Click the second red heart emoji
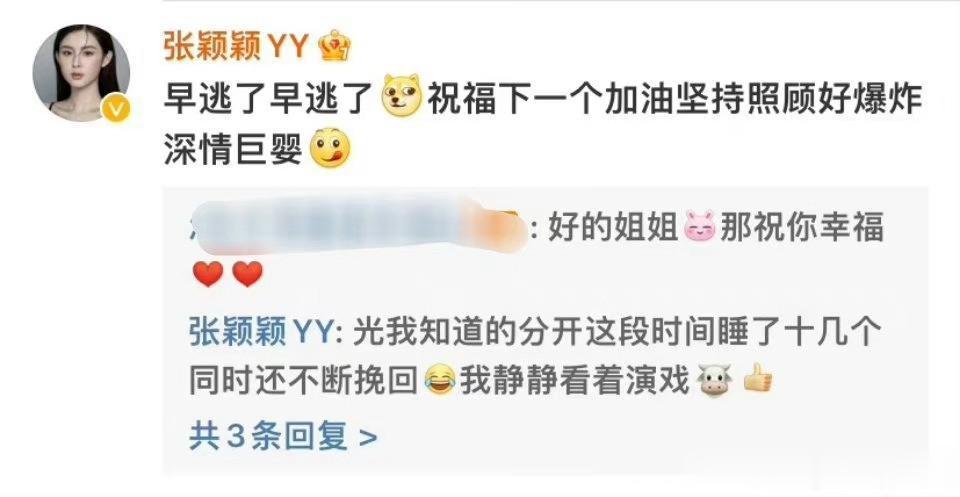 (x=247, y=274)
